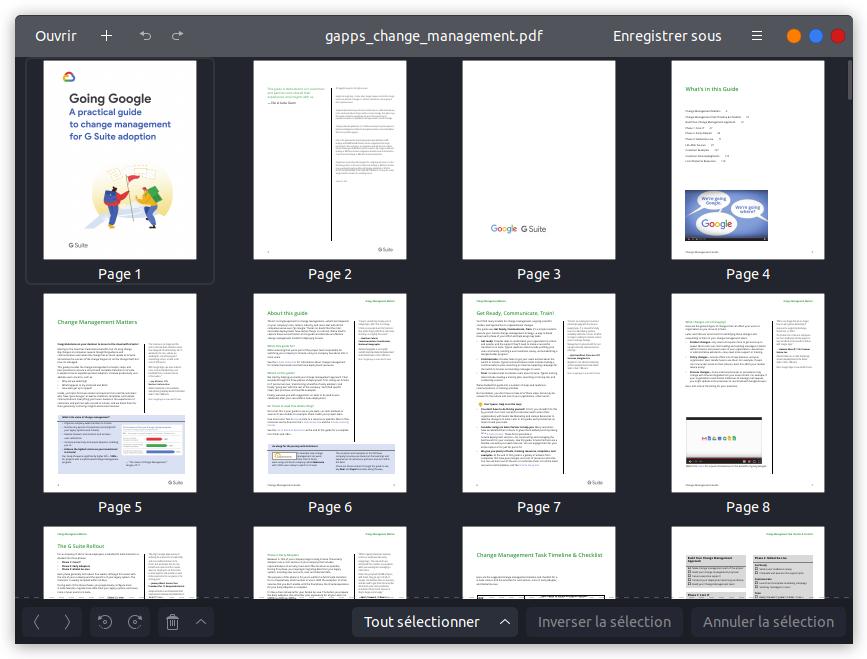867x659 pixels.
Task: Select the Page 1 cover thumbnail
Action: point(120,160)
